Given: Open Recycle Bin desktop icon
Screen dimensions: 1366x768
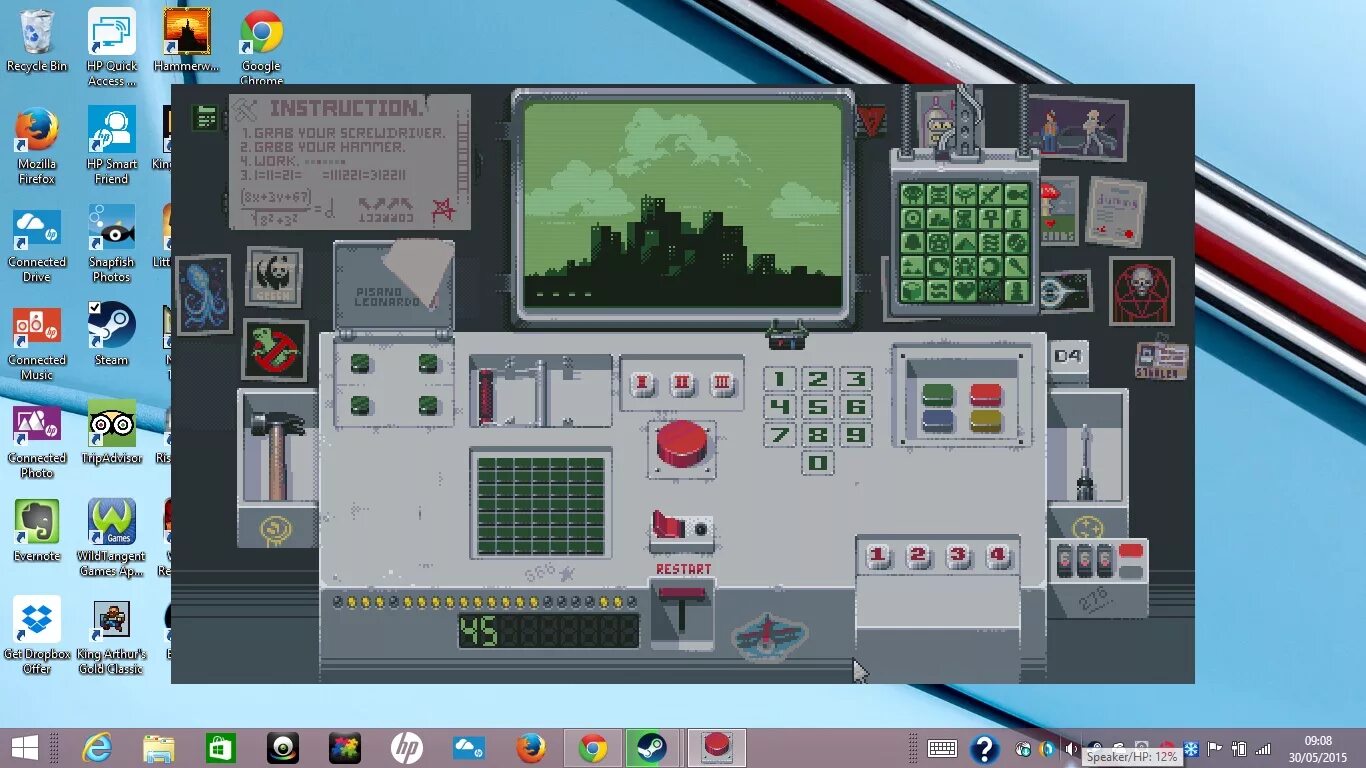Looking at the screenshot, I should click(37, 40).
